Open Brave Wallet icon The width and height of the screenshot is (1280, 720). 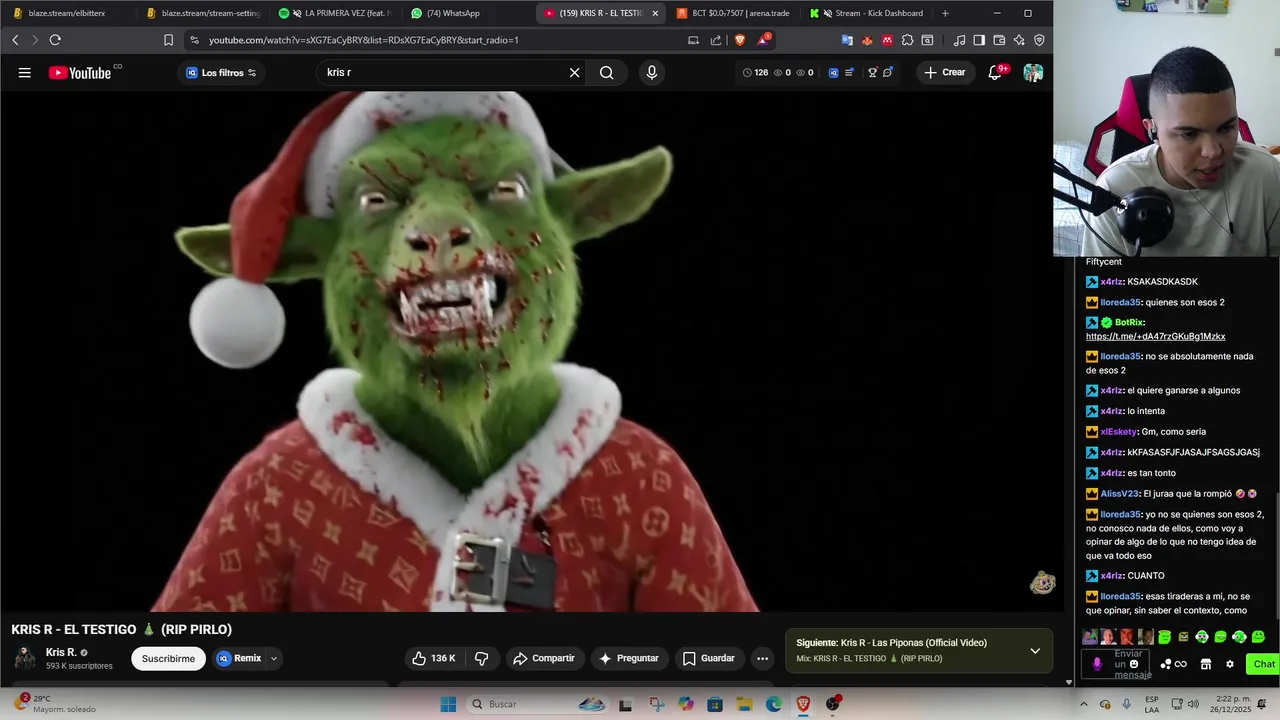tap(999, 40)
